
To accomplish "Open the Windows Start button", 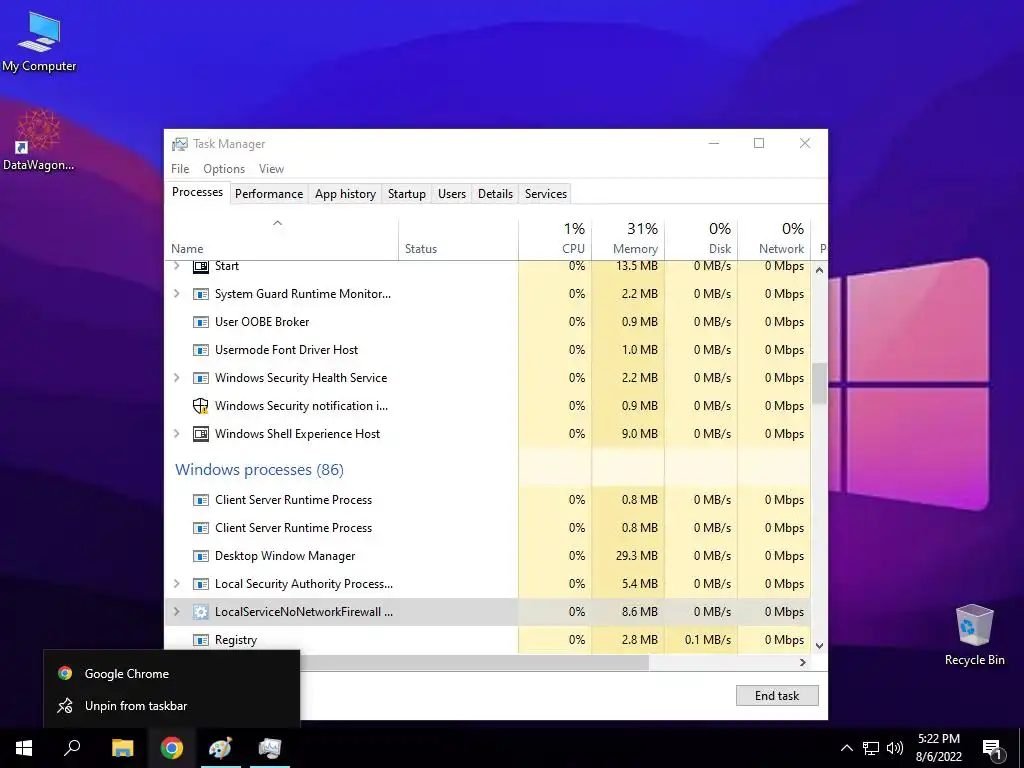I will (24, 748).
